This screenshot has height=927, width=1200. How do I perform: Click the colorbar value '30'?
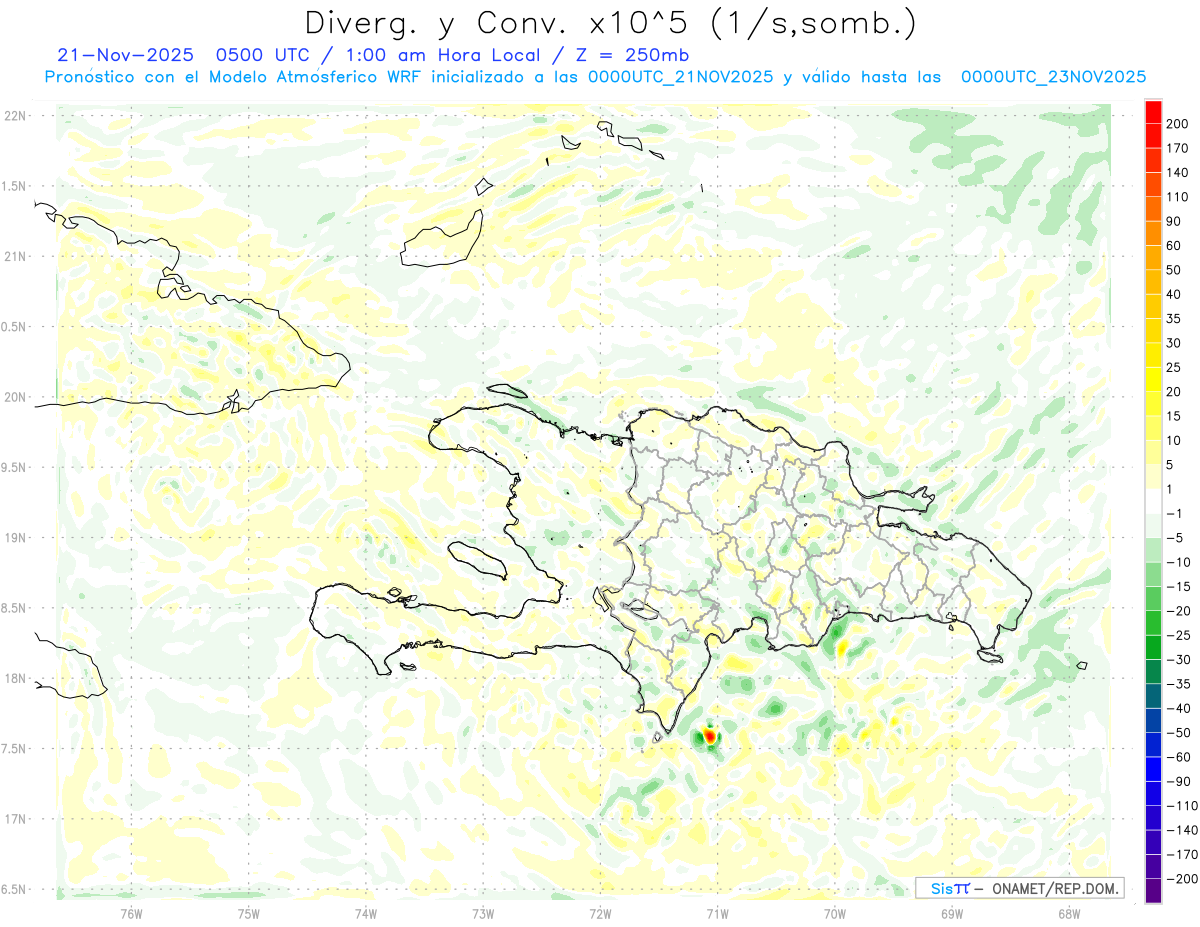click(x=1174, y=343)
